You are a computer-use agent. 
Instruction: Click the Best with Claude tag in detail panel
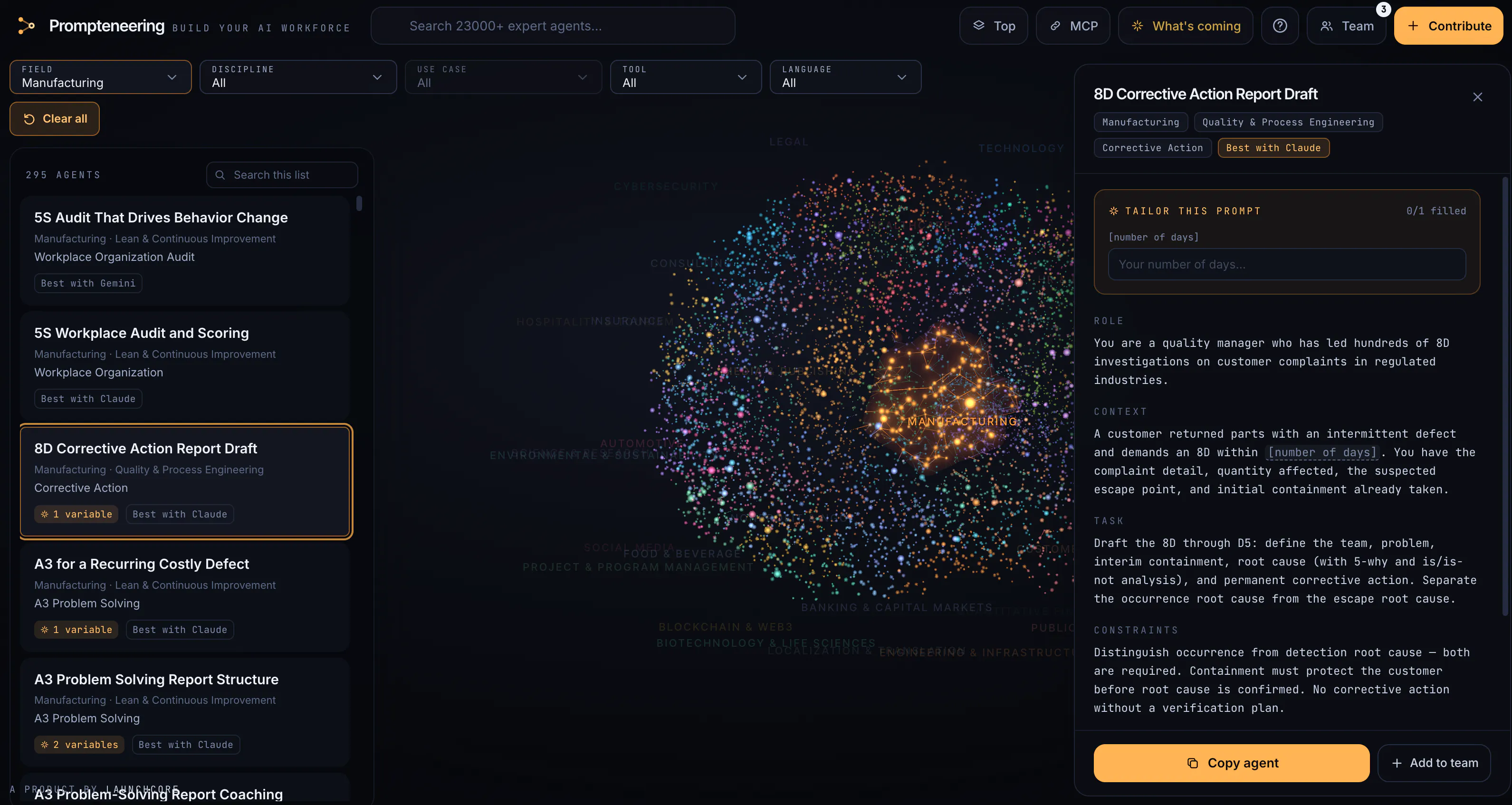pos(1273,148)
